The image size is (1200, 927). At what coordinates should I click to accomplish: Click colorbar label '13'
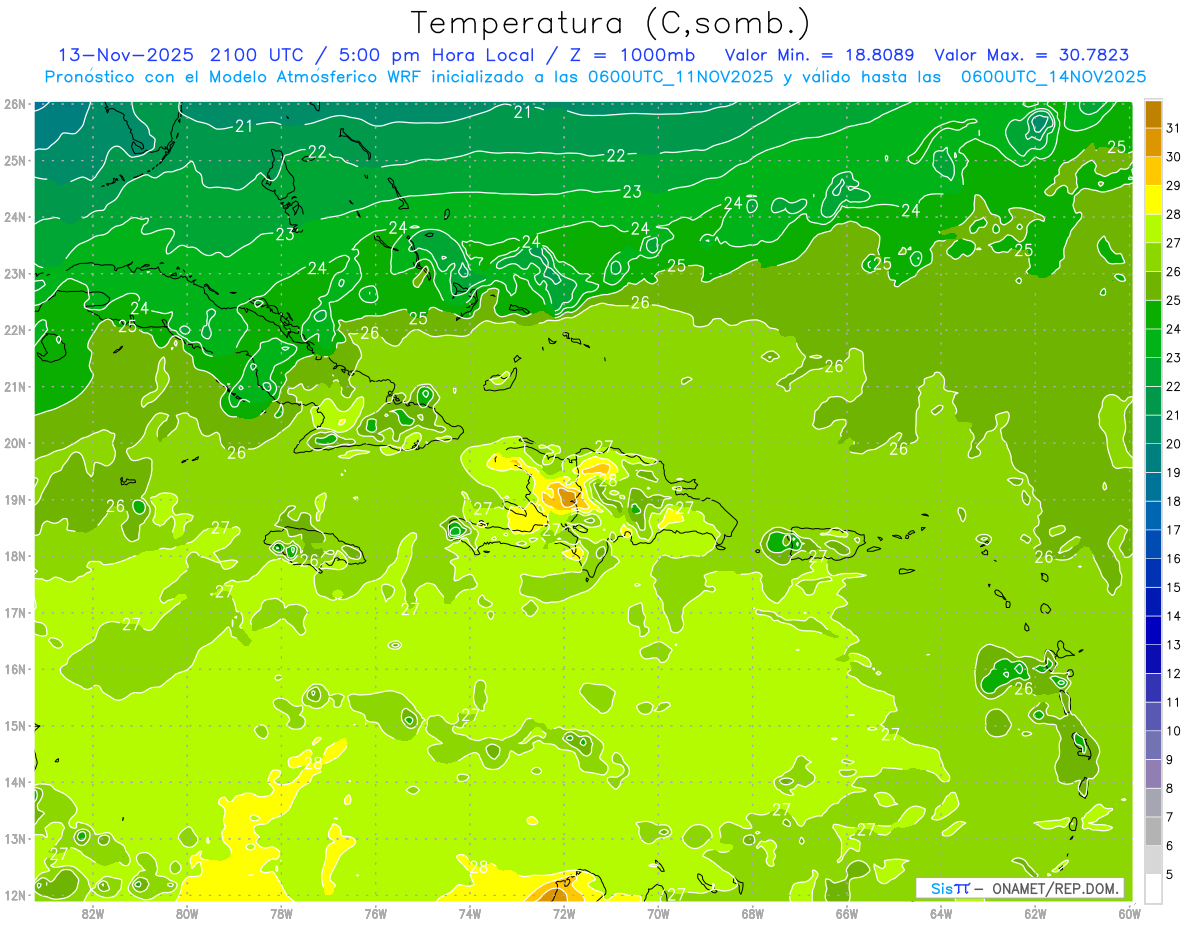tap(1174, 645)
